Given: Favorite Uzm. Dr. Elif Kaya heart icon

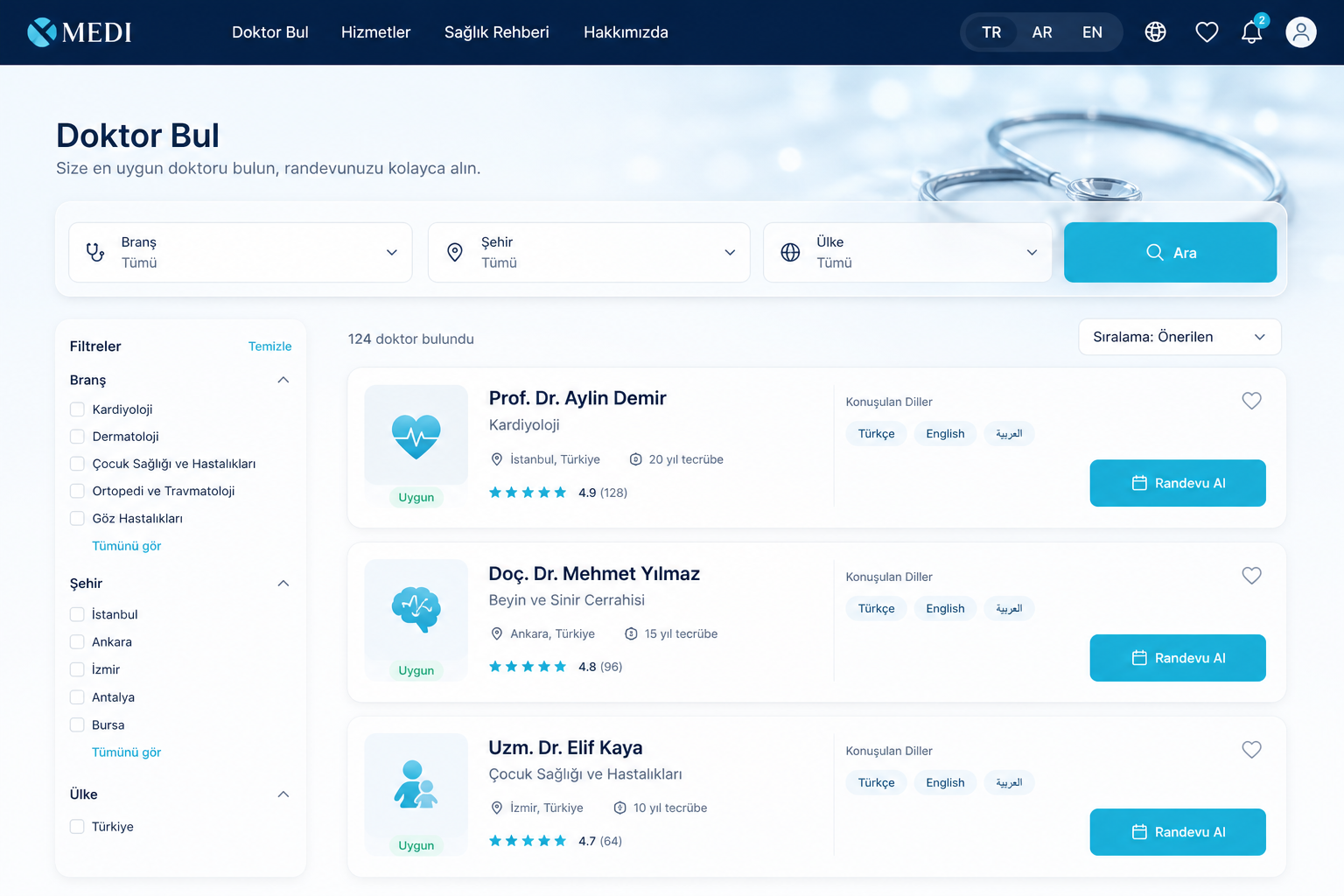Looking at the screenshot, I should 1252,750.
